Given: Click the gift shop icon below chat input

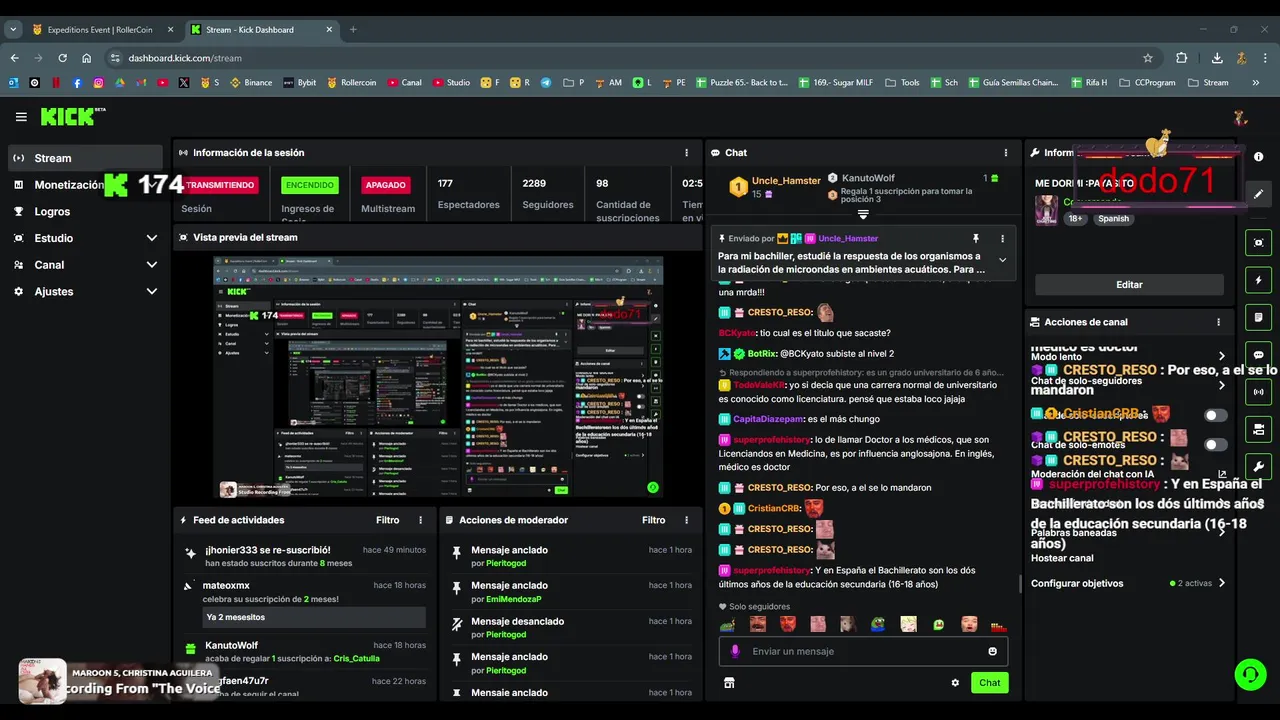Looking at the screenshot, I should 729,683.
